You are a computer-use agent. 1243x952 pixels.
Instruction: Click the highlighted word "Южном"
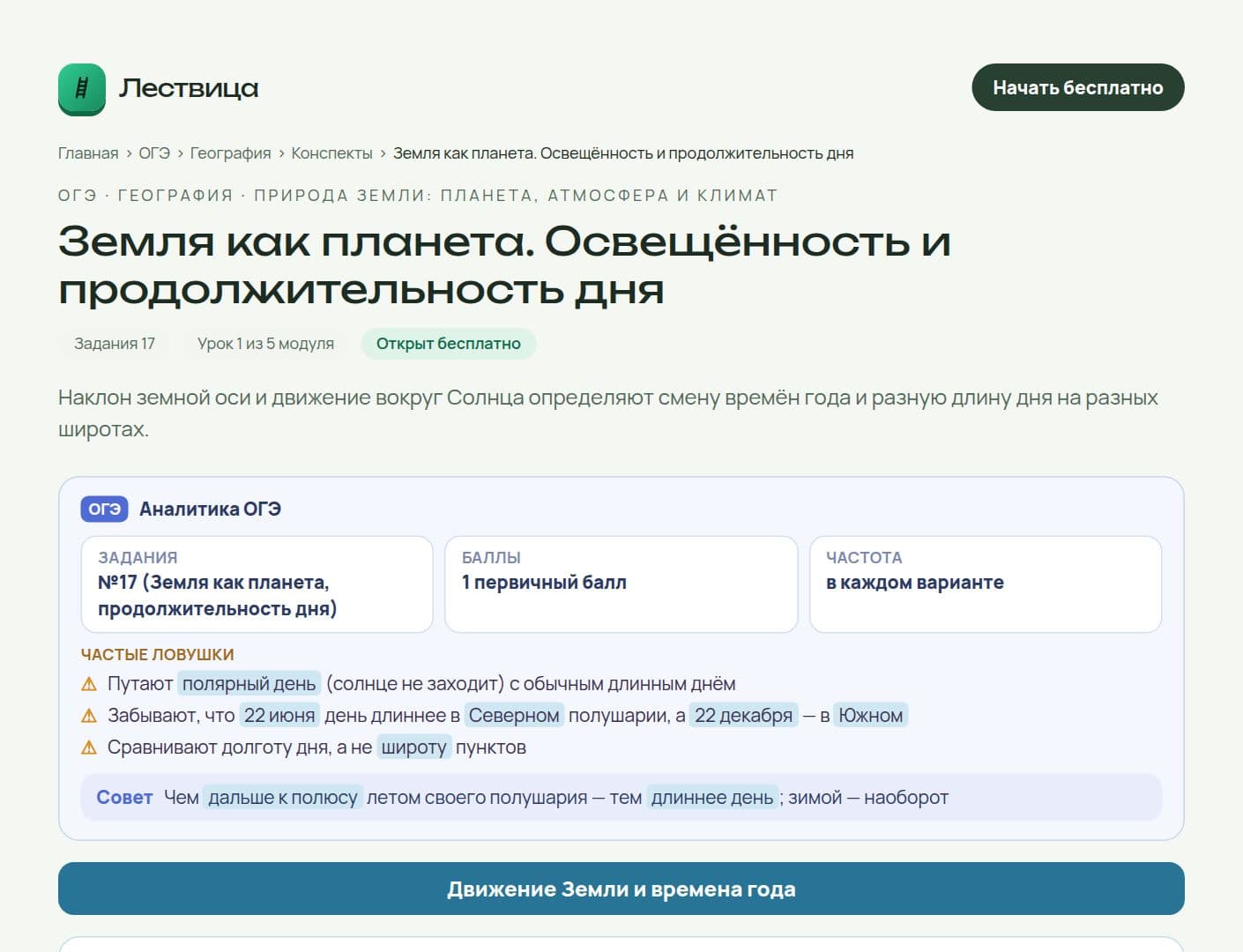click(871, 716)
